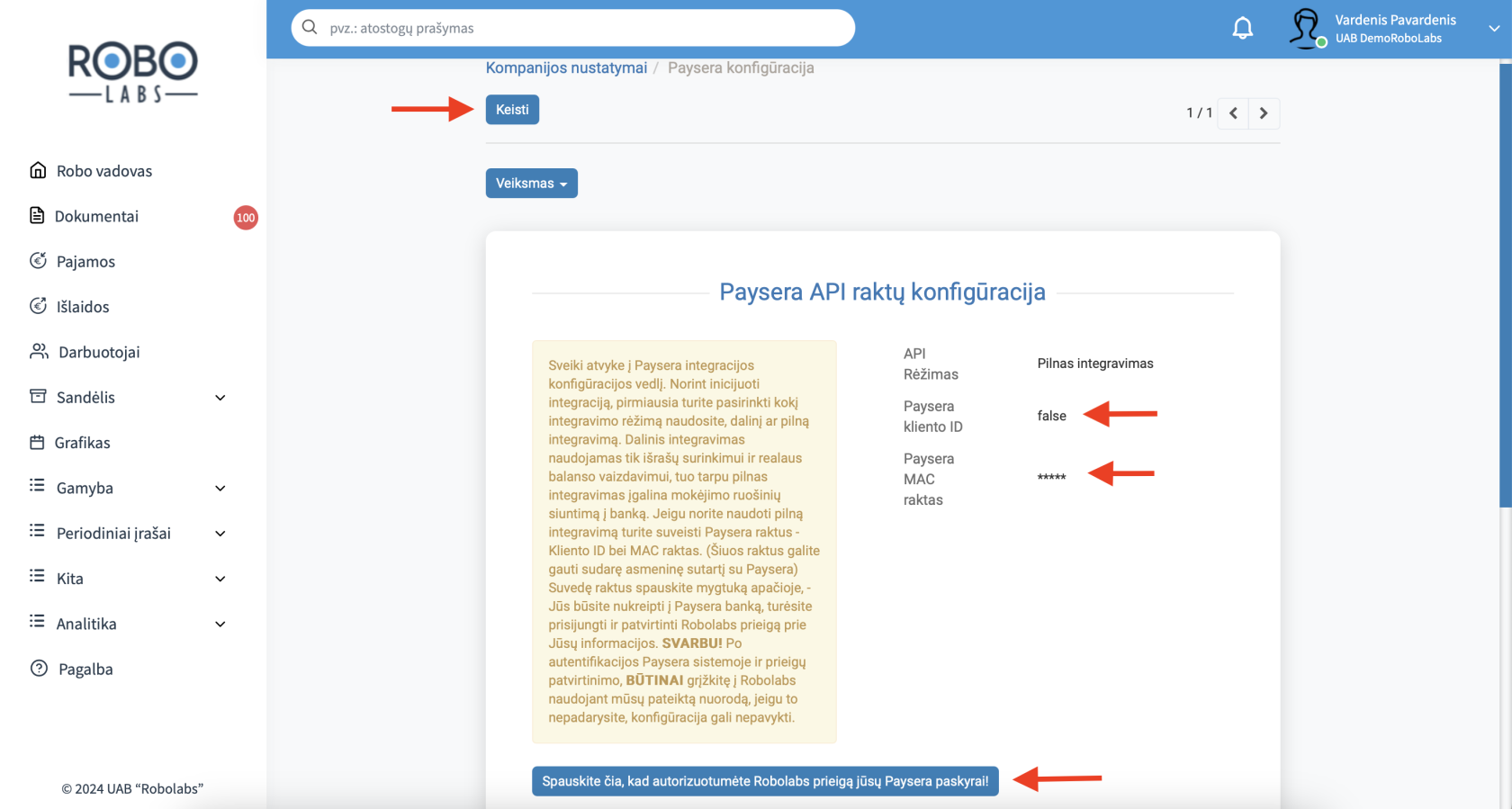Click the yellow Paysera instructions box
Screen dimensions: 1512x809
point(684,542)
